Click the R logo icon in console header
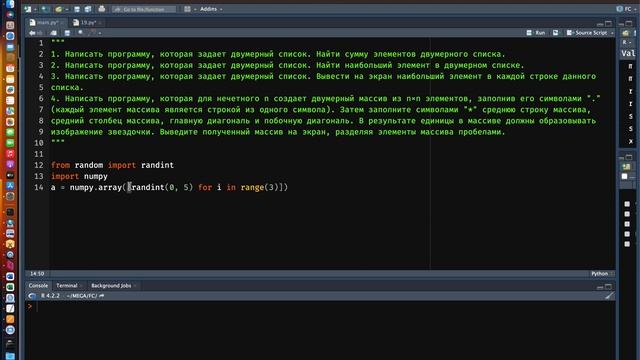640x360 pixels. [32, 296]
